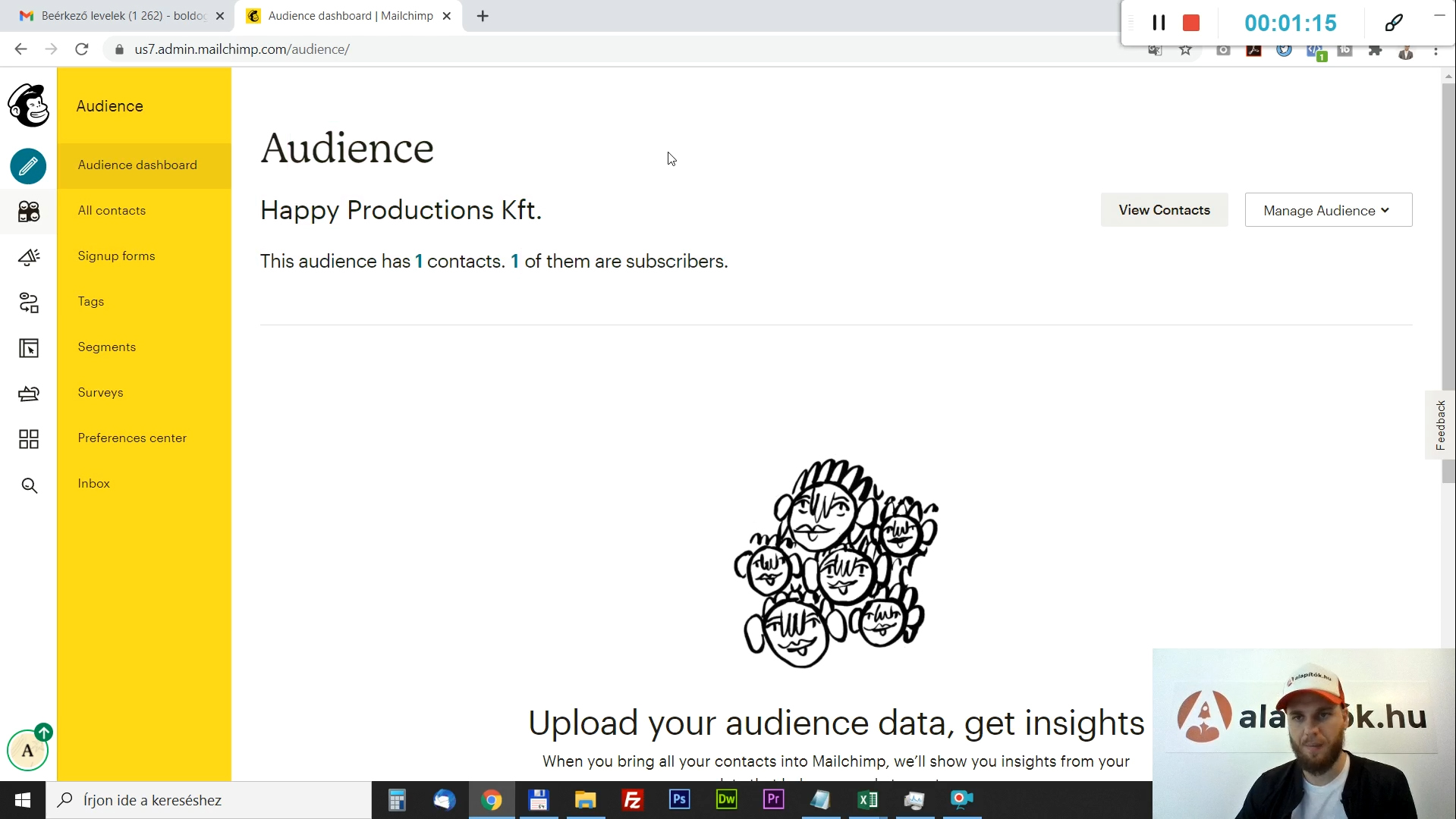Open the Content Studio icon

29,394
